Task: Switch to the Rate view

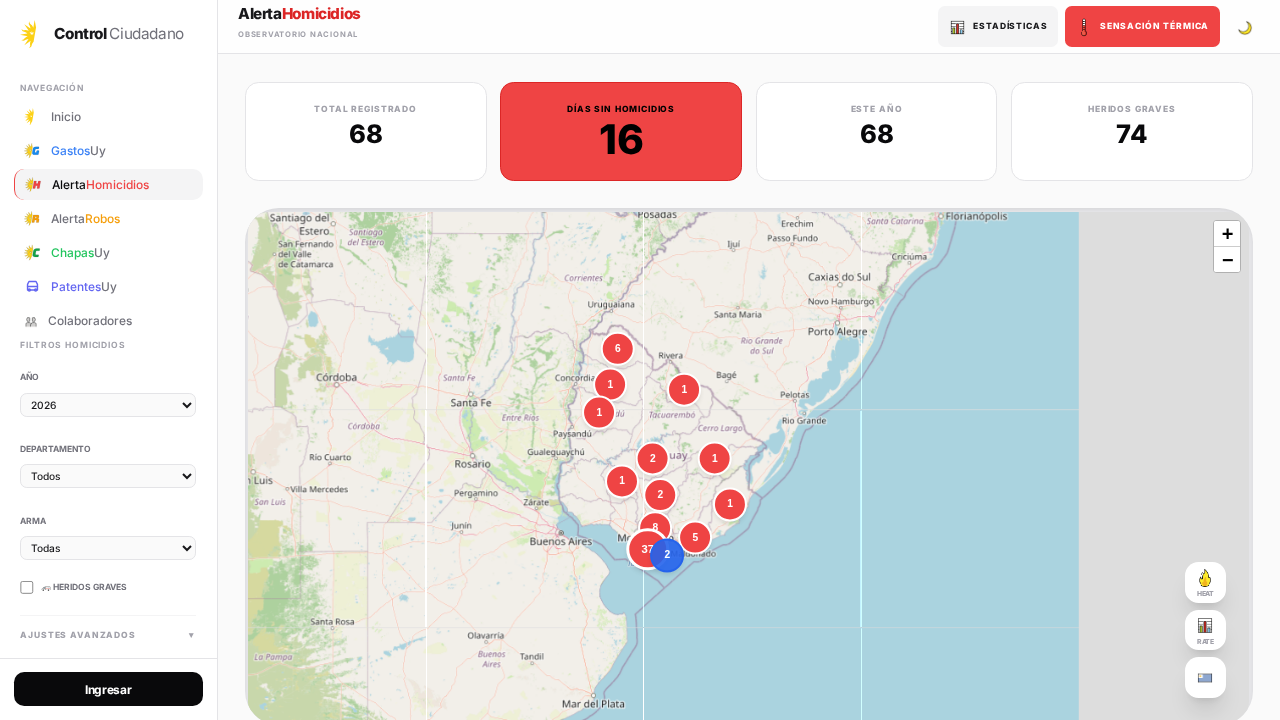Action: click(x=1205, y=630)
